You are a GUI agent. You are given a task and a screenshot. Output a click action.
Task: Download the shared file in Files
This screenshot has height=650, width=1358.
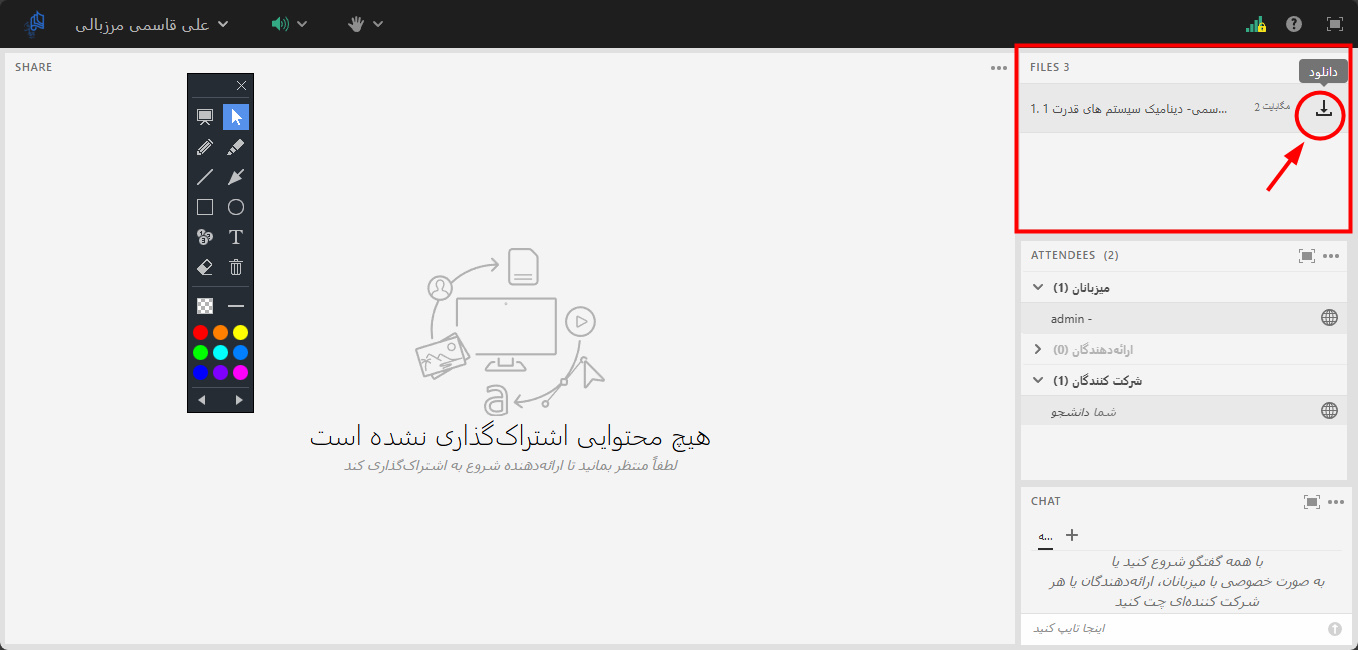point(1323,109)
